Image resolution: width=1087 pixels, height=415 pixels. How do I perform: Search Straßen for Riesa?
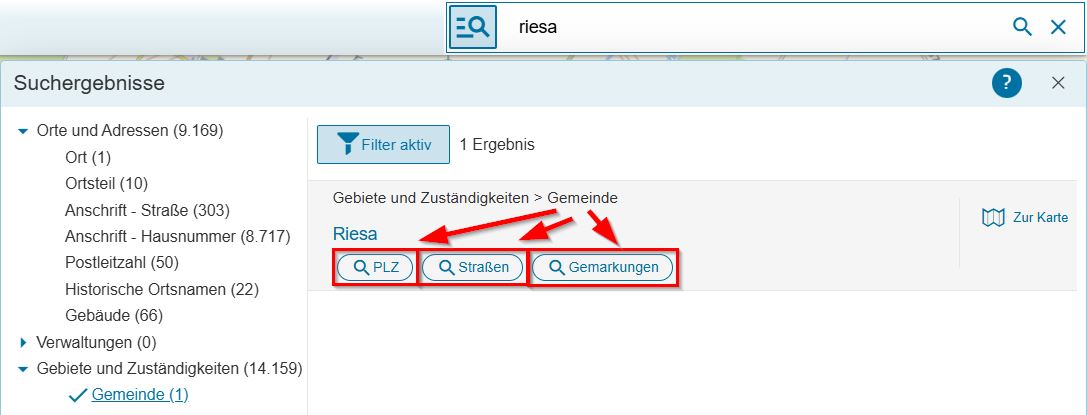473,267
